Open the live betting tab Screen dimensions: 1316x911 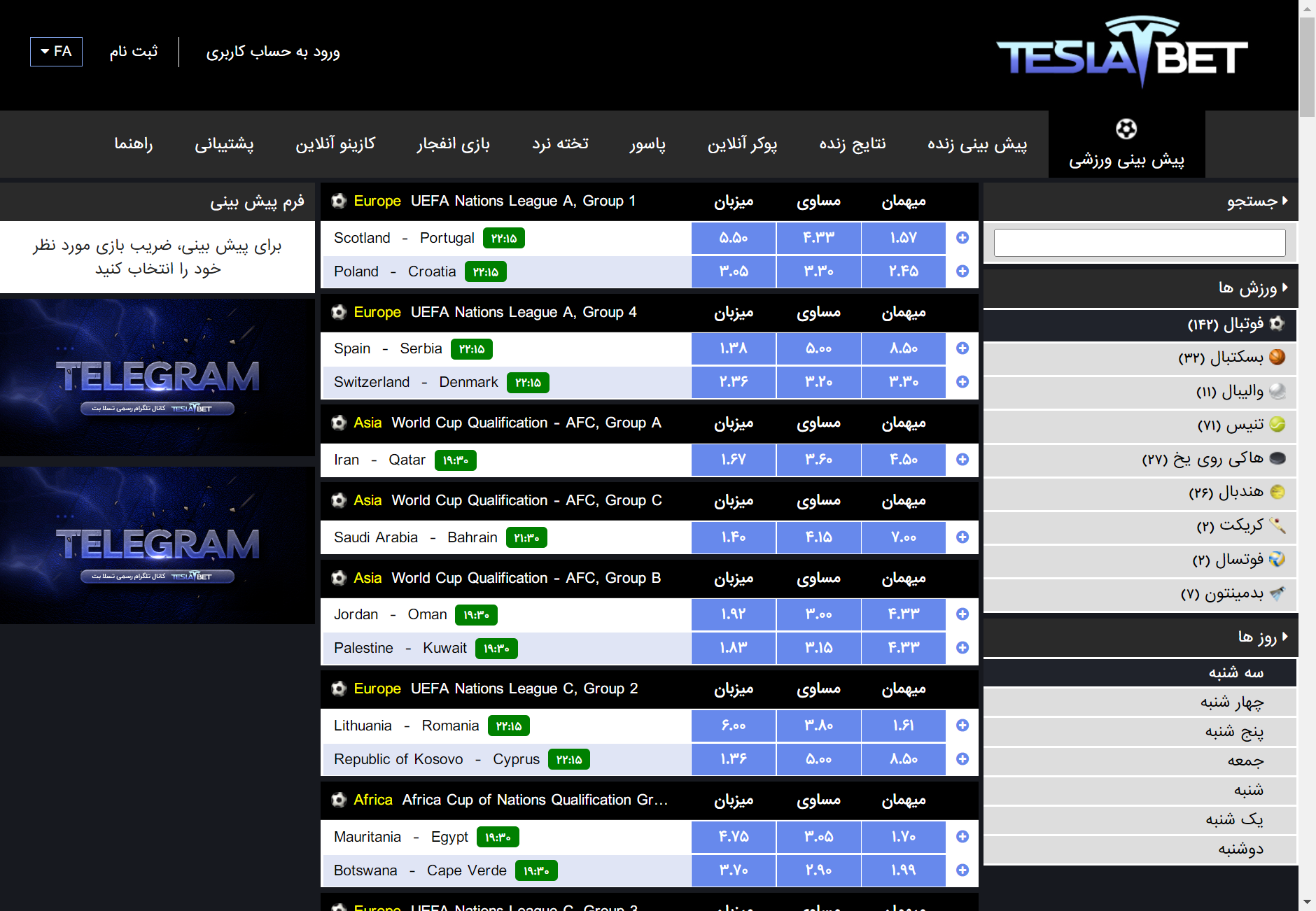coord(977,144)
